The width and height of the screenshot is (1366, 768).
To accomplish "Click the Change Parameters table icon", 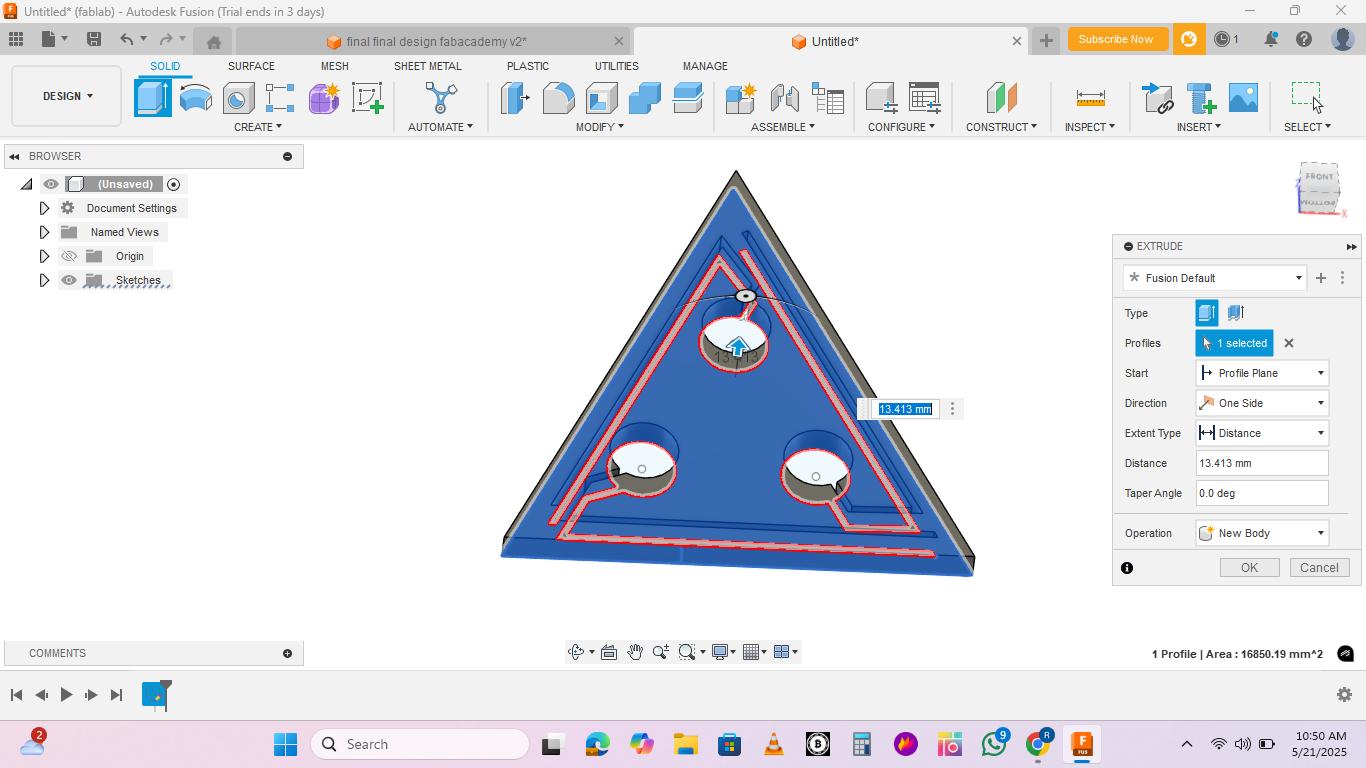I will pos(925,98).
